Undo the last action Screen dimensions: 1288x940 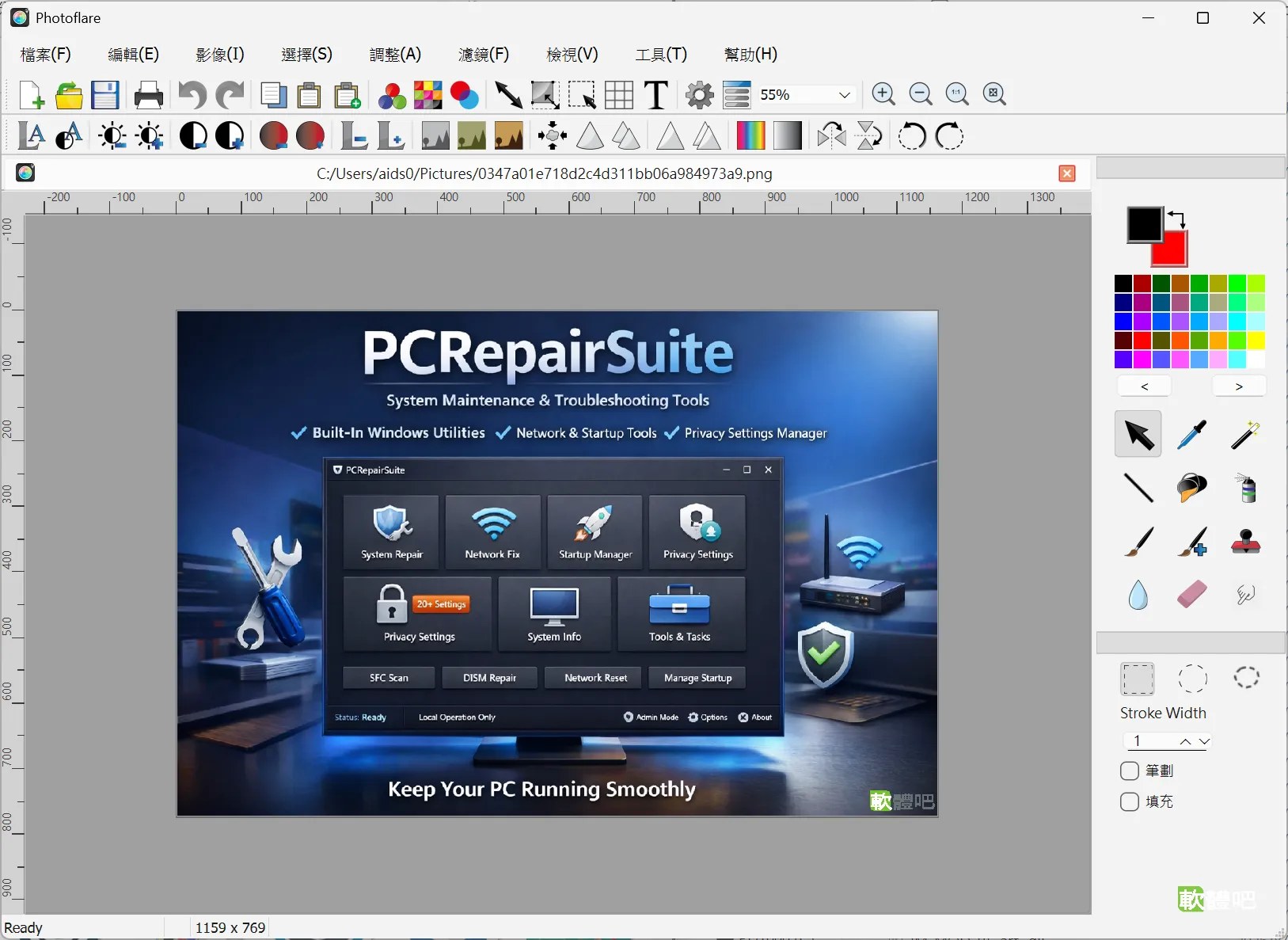(x=192, y=95)
